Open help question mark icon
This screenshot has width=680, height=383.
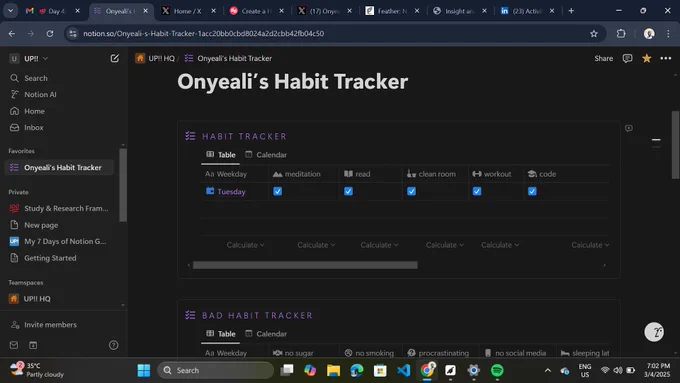click(114, 345)
